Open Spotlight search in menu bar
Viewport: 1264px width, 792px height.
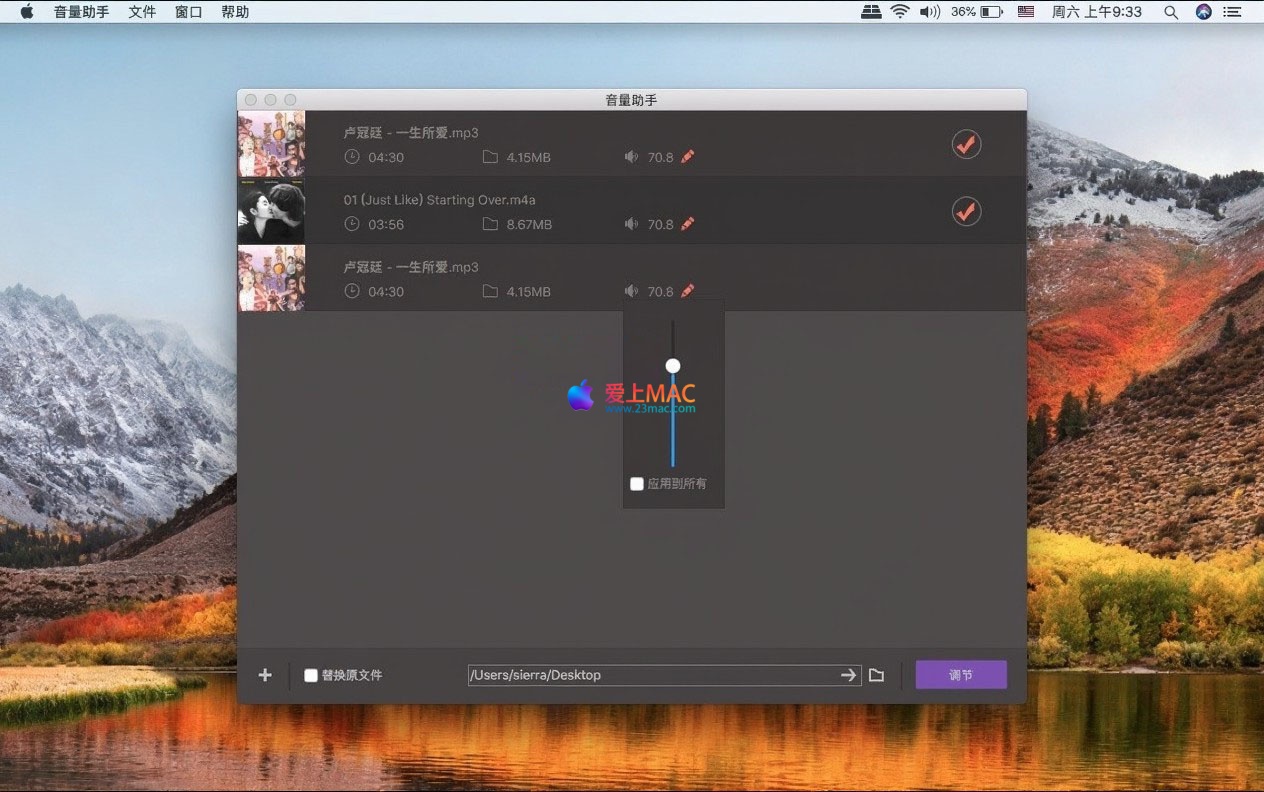click(x=1171, y=12)
